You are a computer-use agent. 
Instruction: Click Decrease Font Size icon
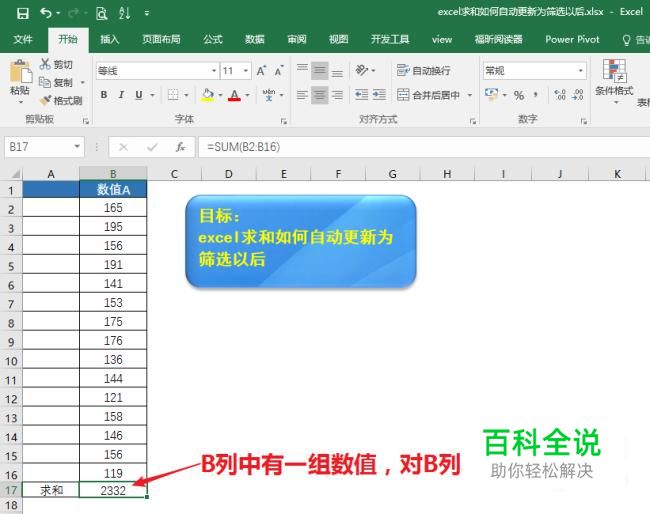[x=279, y=71]
